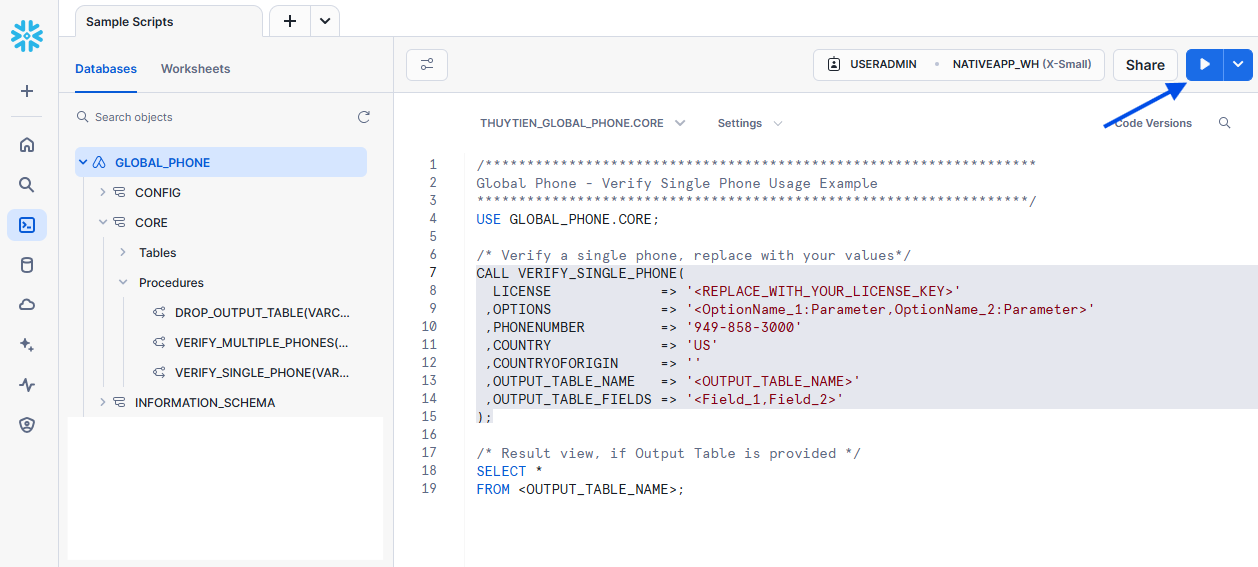
Task: Open the filter sliders button
Action: point(427,65)
